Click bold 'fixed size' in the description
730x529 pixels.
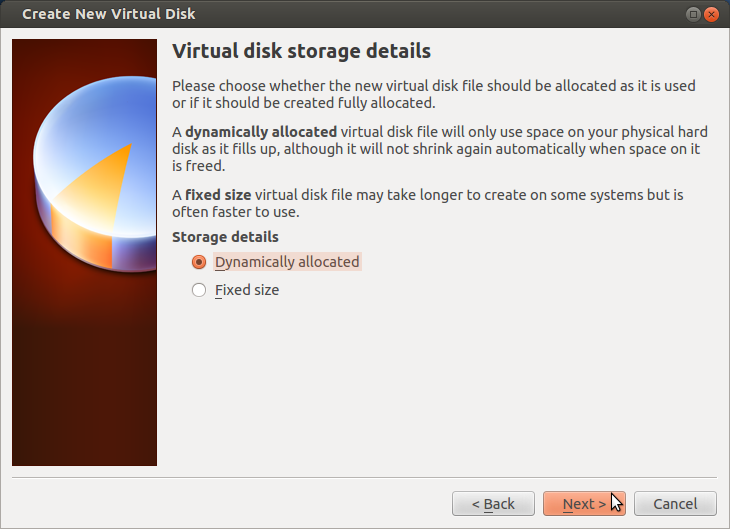tap(216, 195)
